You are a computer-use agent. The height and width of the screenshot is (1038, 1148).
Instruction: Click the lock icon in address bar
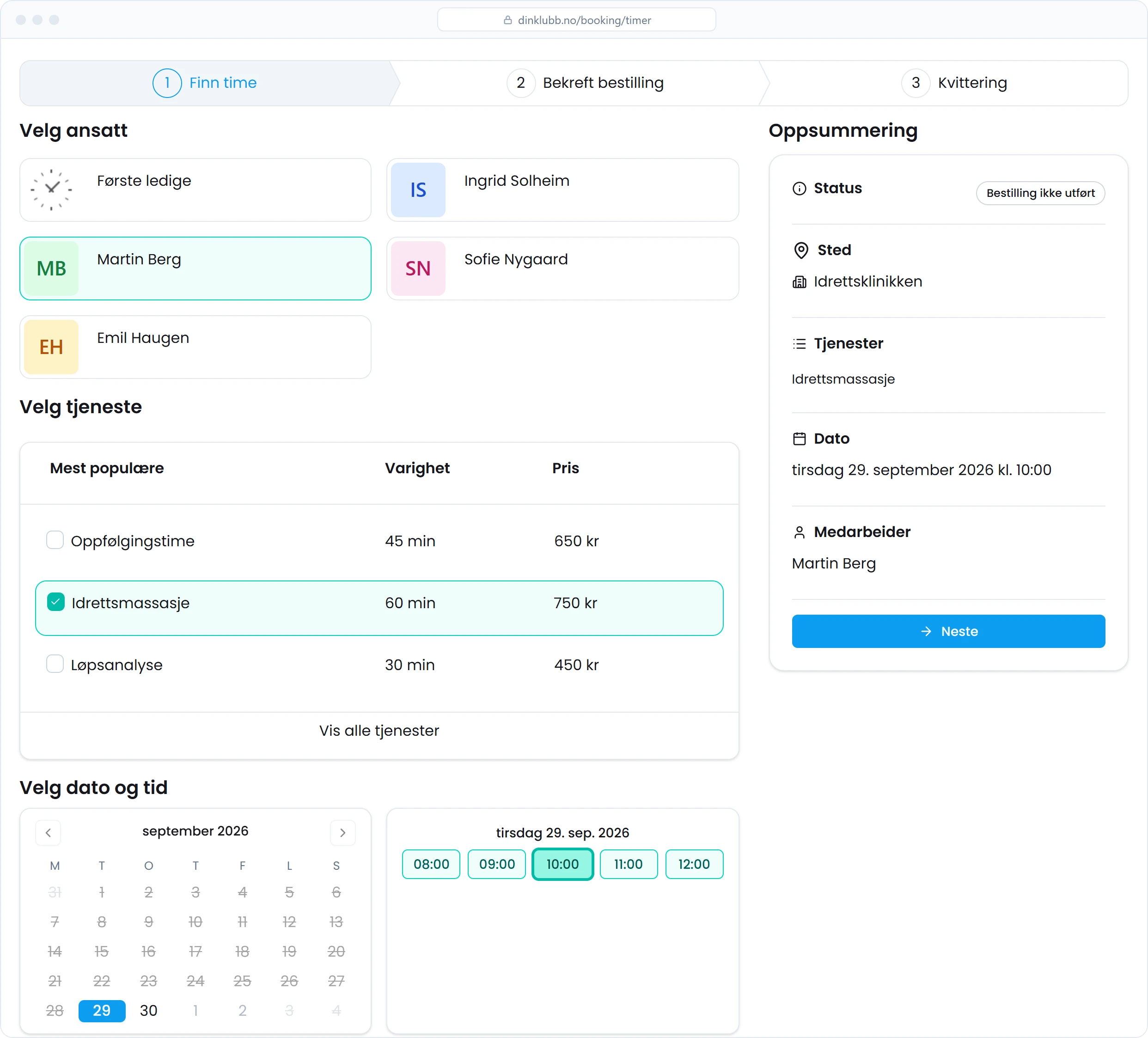pos(507,20)
